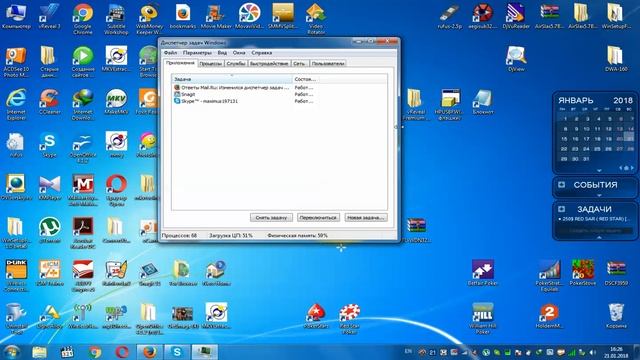Sort tasks by the Задача column header
The height and width of the screenshot is (360, 640).
tap(232, 79)
